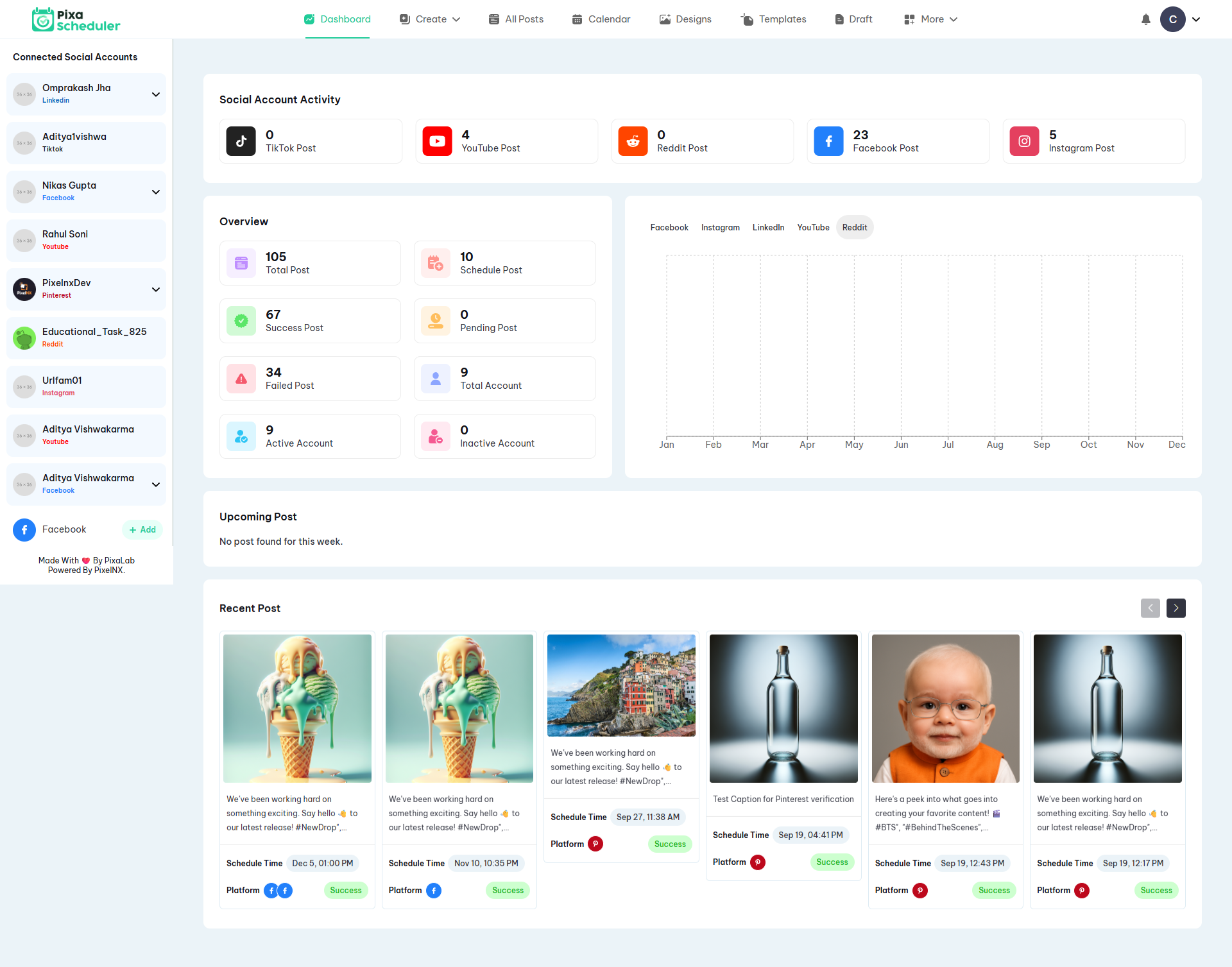Screen dimensions: 1232x967
Task: Click the YouTube icon in Social Account Activity
Action: (x=437, y=141)
